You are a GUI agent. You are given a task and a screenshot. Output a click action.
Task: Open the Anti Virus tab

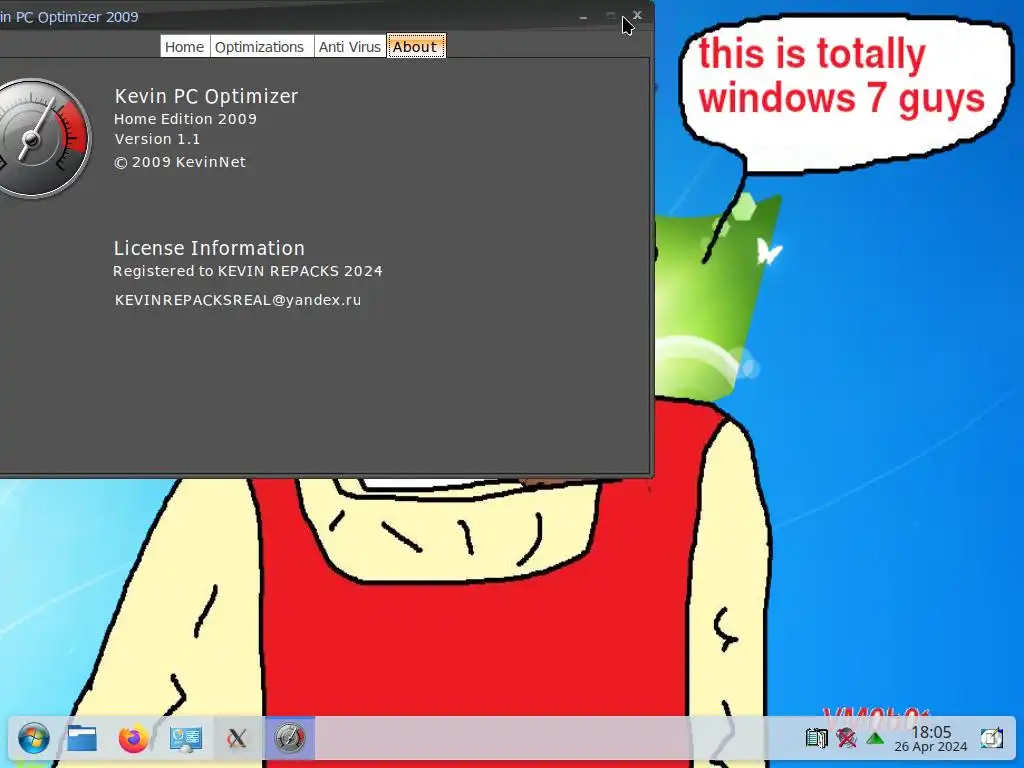(x=350, y=47)
